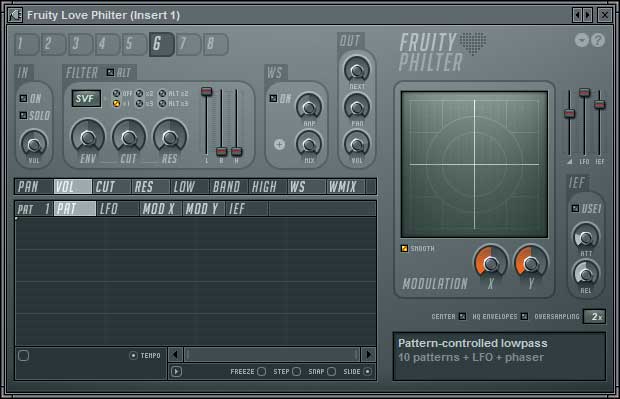
Task: Select the x2 filter mode radio
Action: [x=140, y=94]
